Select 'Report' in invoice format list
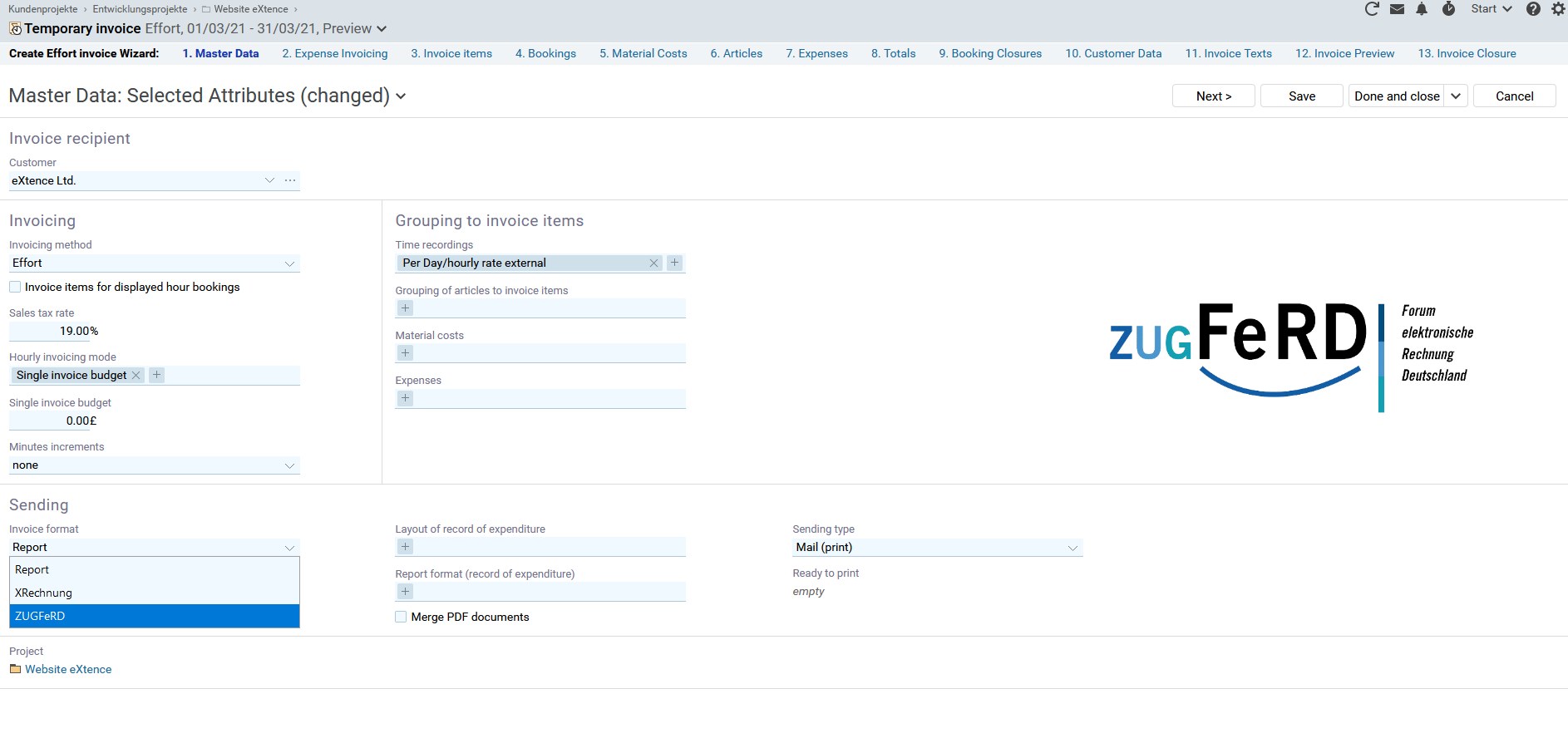 (154, 570)
